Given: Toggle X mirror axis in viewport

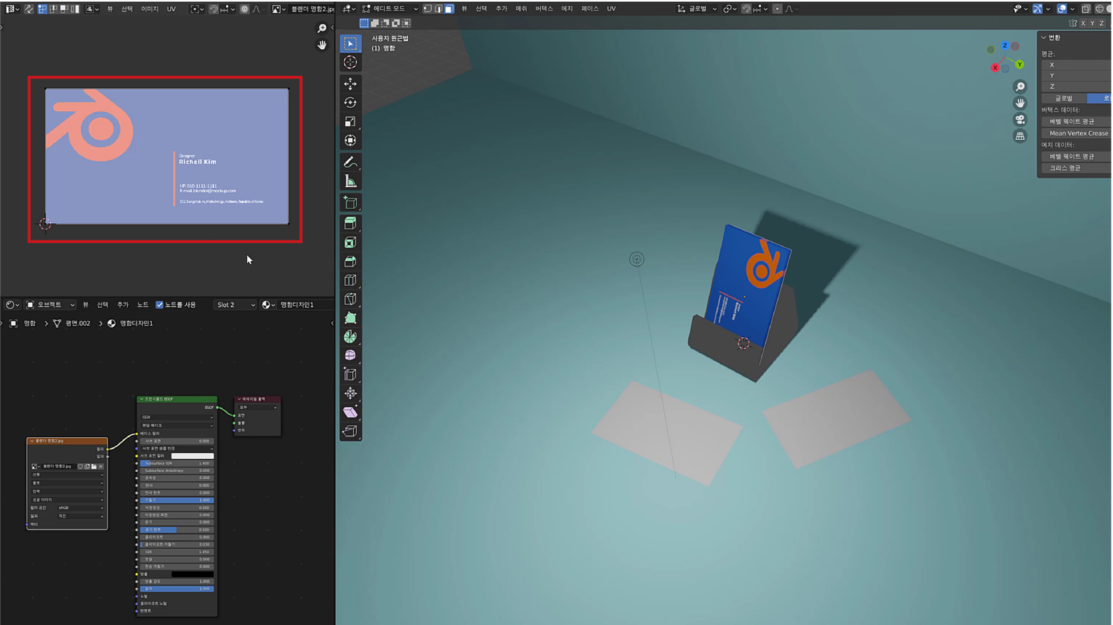Looking at the screenshot, I should pos(1082,23).
